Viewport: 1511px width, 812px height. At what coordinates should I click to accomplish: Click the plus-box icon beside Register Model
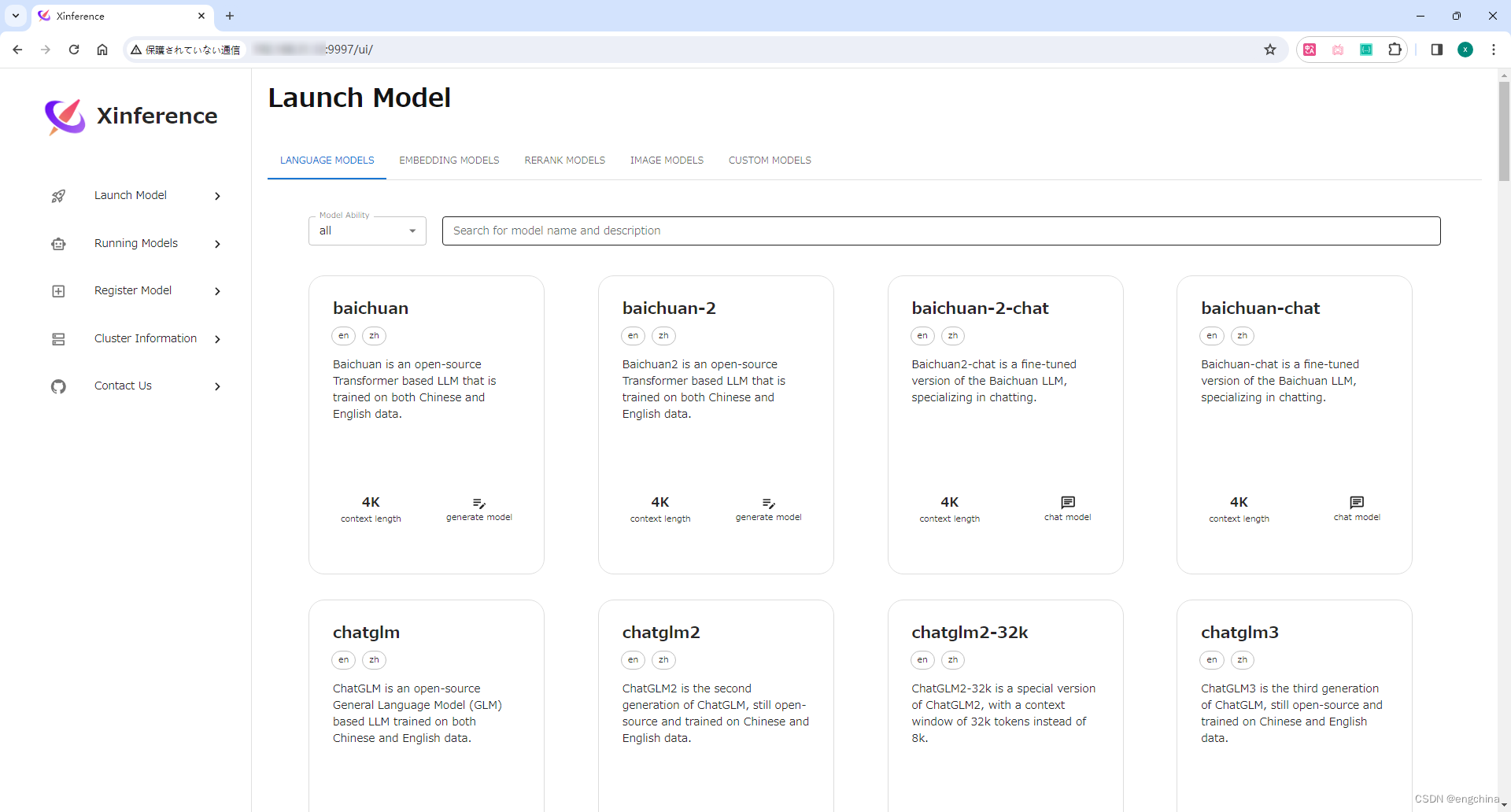click(58, 291)
